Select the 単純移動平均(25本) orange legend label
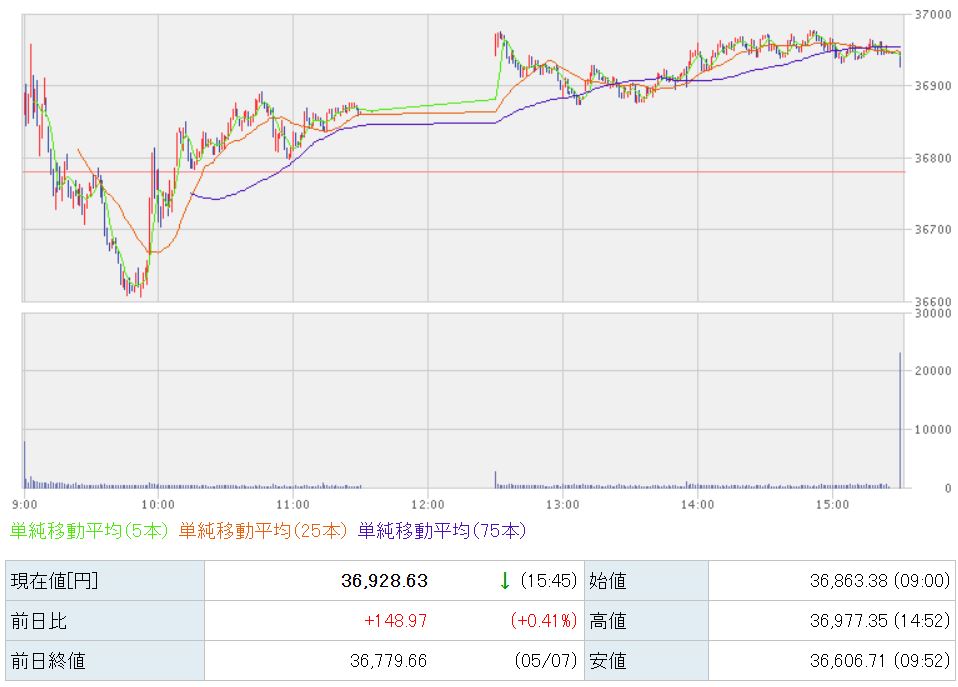958x687 pixels. [263, 531]
